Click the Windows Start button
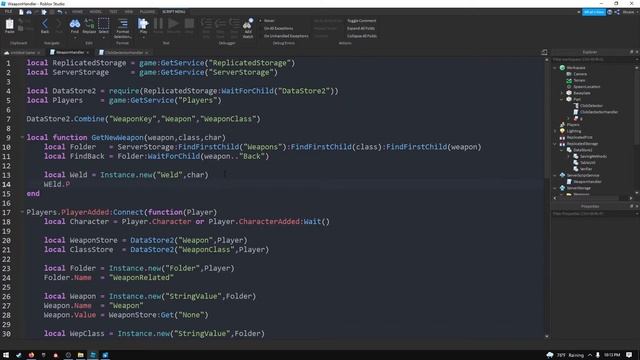 tap(6, 355)
